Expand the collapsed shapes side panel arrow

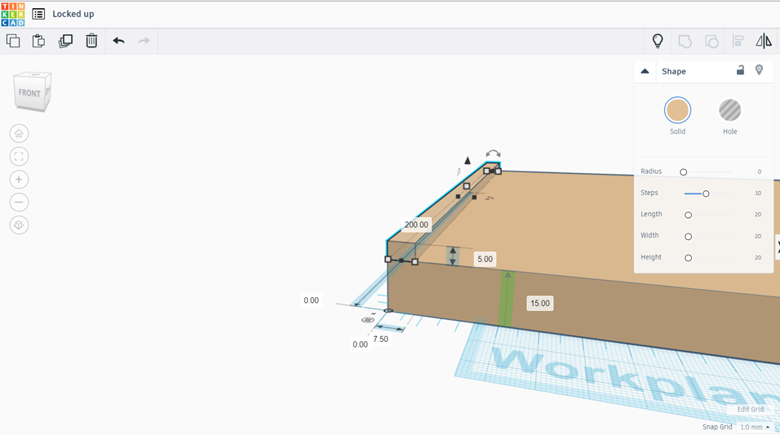778,247
